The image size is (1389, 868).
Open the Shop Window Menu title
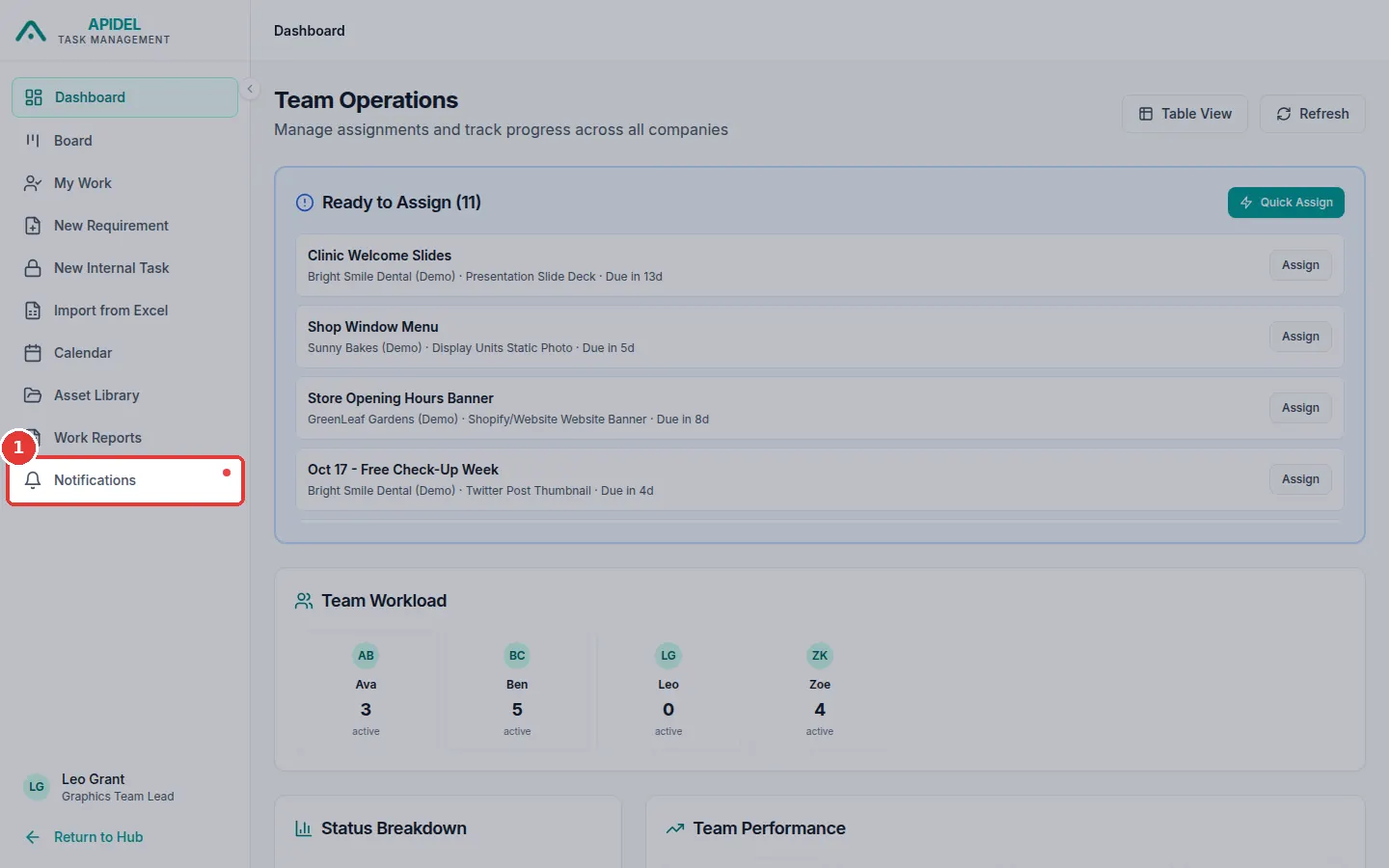[372, 327]
